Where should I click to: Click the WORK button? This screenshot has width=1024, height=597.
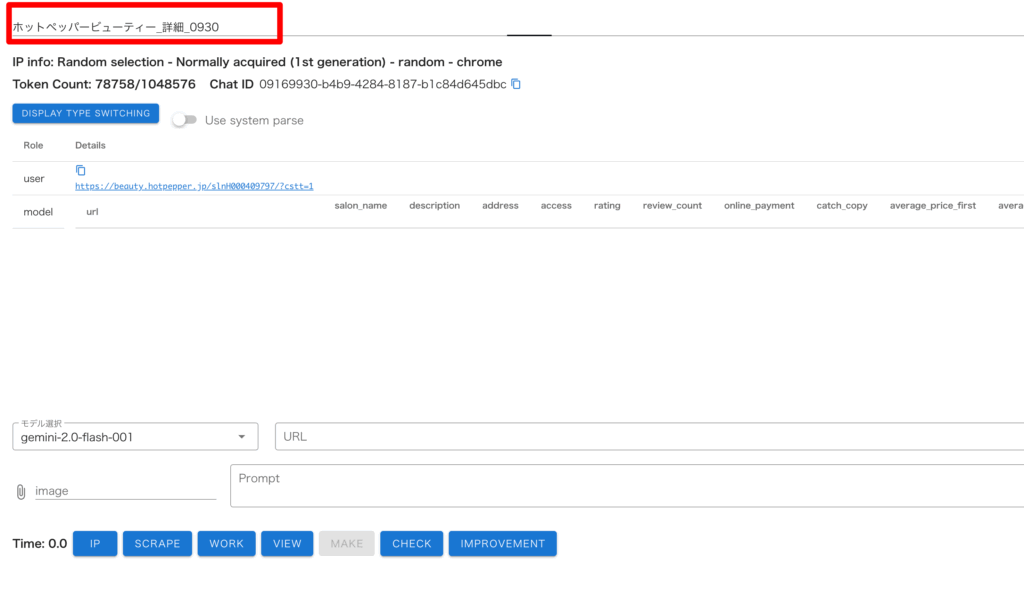click(x=226, y=544)
